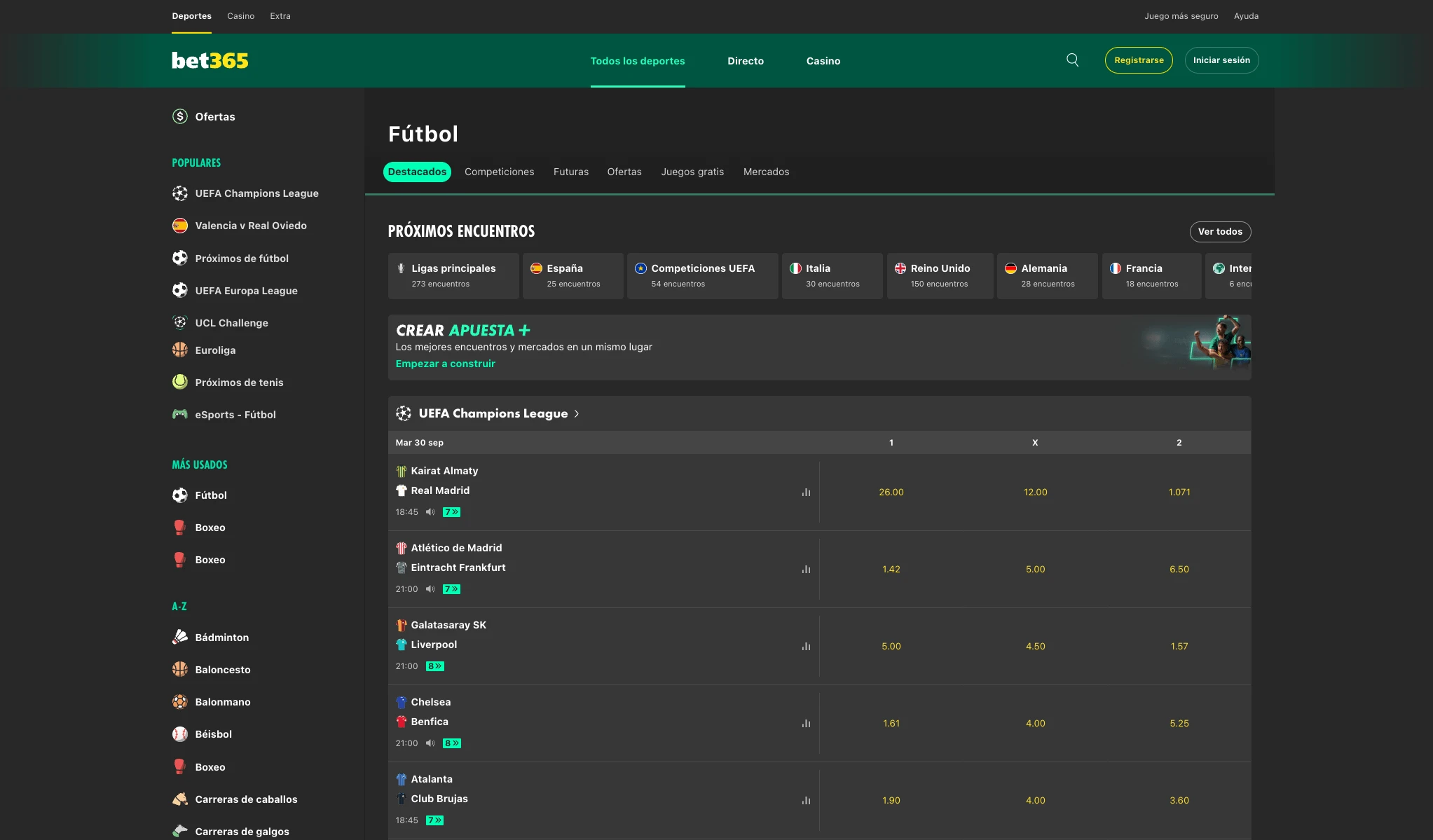The width and height of the screenshot is (1433, 840).
Task: Click the basketball icon beside Baloncesto
Action: coord(180,669)
